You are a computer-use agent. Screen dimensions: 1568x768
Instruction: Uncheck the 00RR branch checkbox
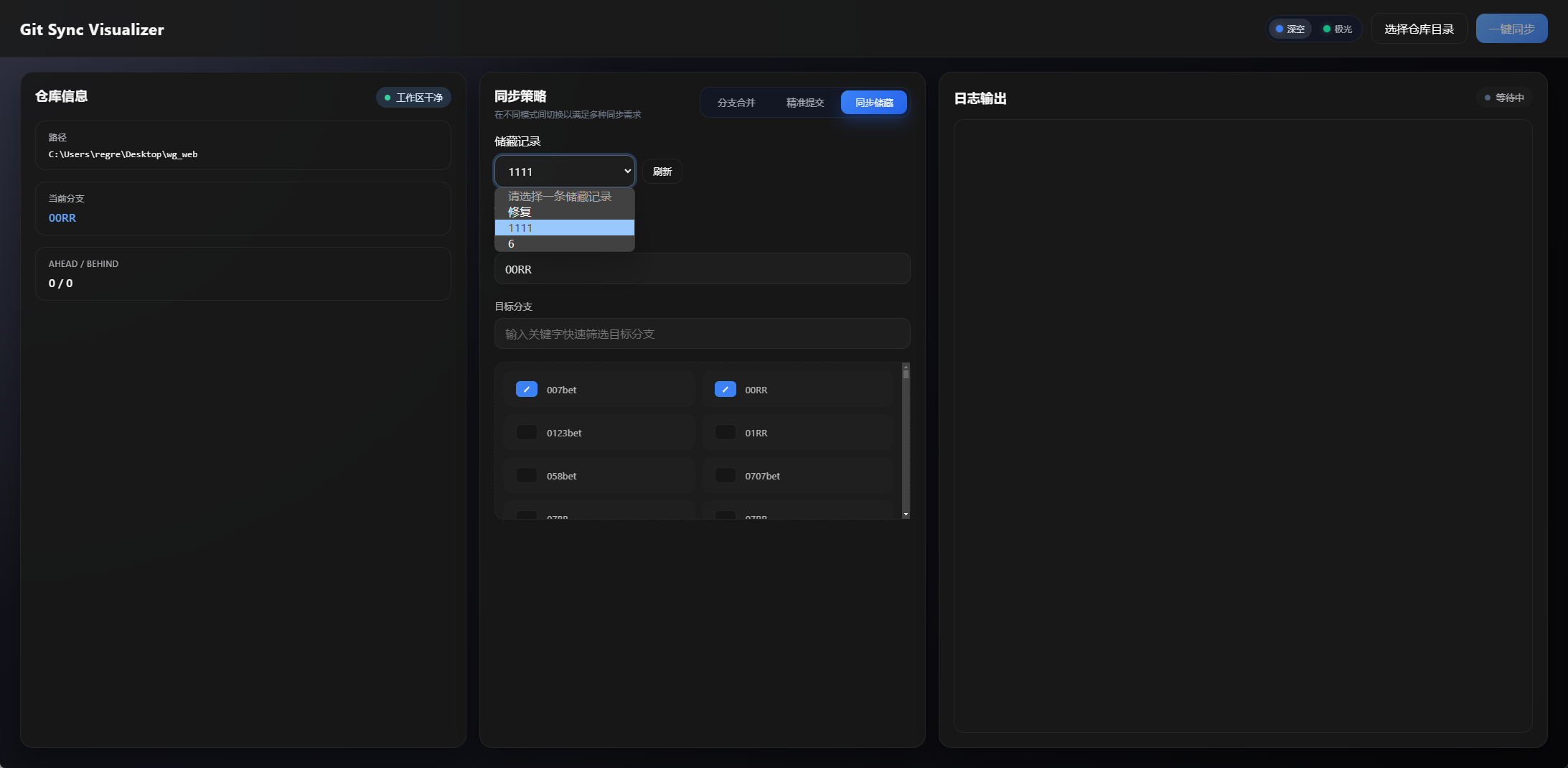pyautogui.click(x=726, y=389)
